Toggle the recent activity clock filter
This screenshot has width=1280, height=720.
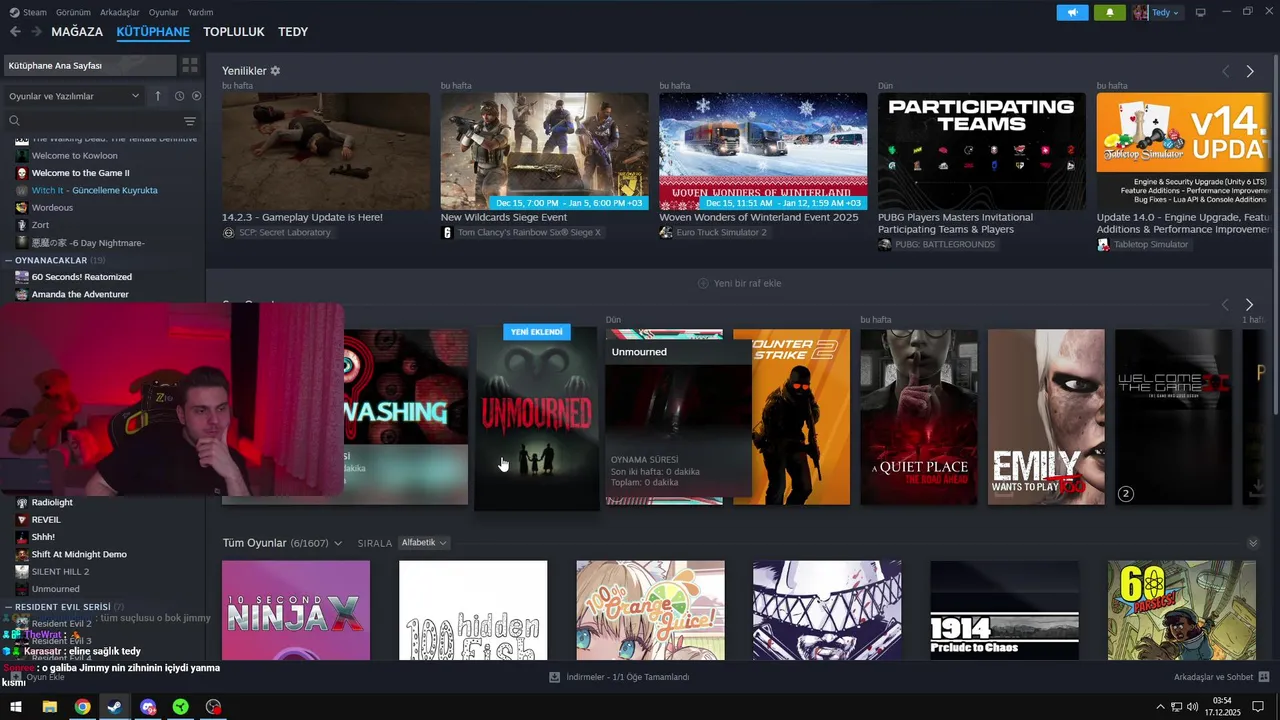[x=180, y=96]
